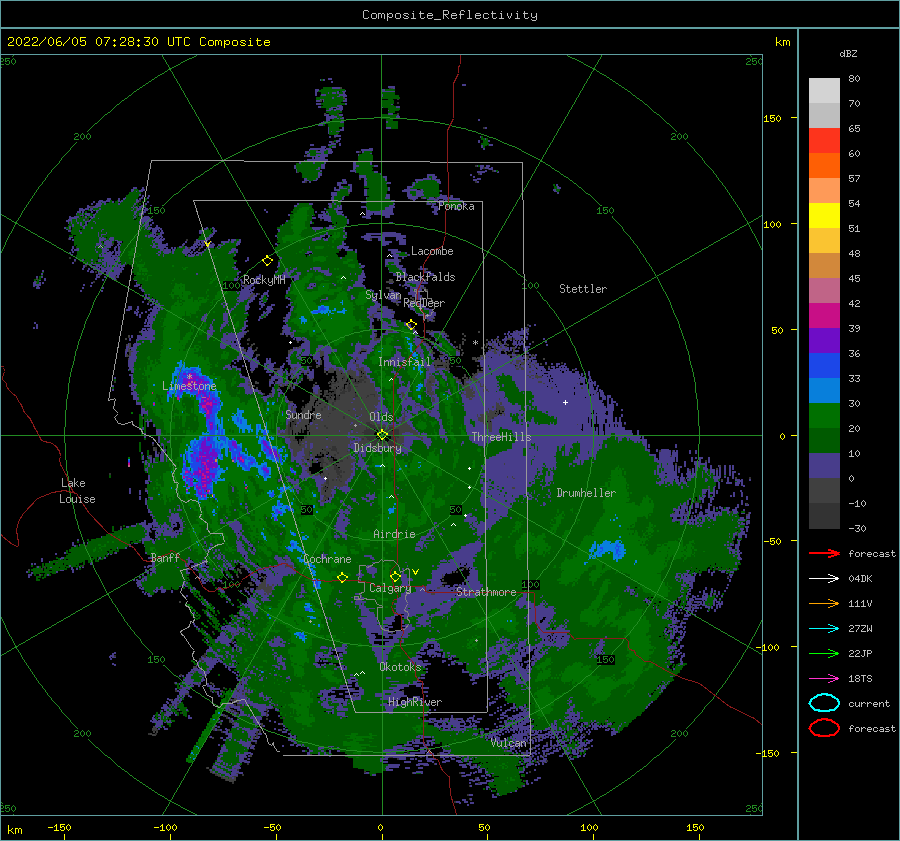Viewport: 900px width, 841px height.
Task: Click the magenta 18TS arrow icon
Action: [x=824, y=679]
